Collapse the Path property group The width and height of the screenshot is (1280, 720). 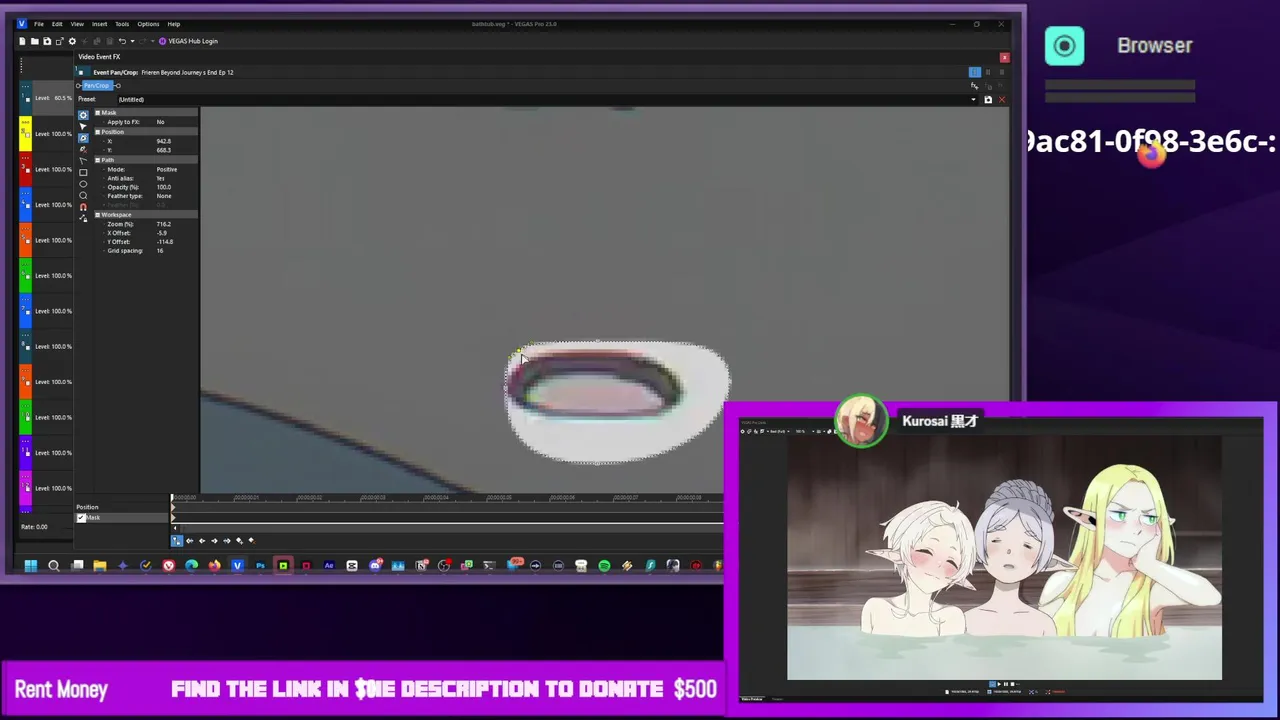click(x=98, y=160)
